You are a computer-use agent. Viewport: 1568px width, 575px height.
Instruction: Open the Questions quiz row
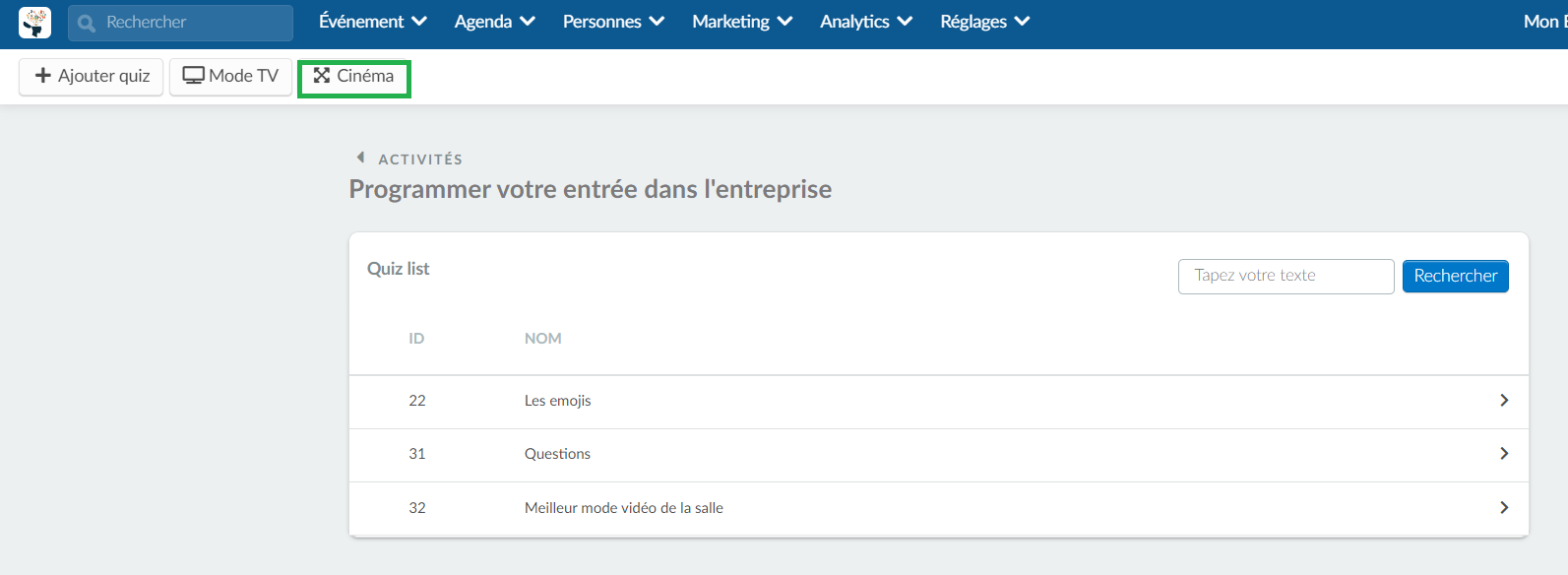[938, 455]
